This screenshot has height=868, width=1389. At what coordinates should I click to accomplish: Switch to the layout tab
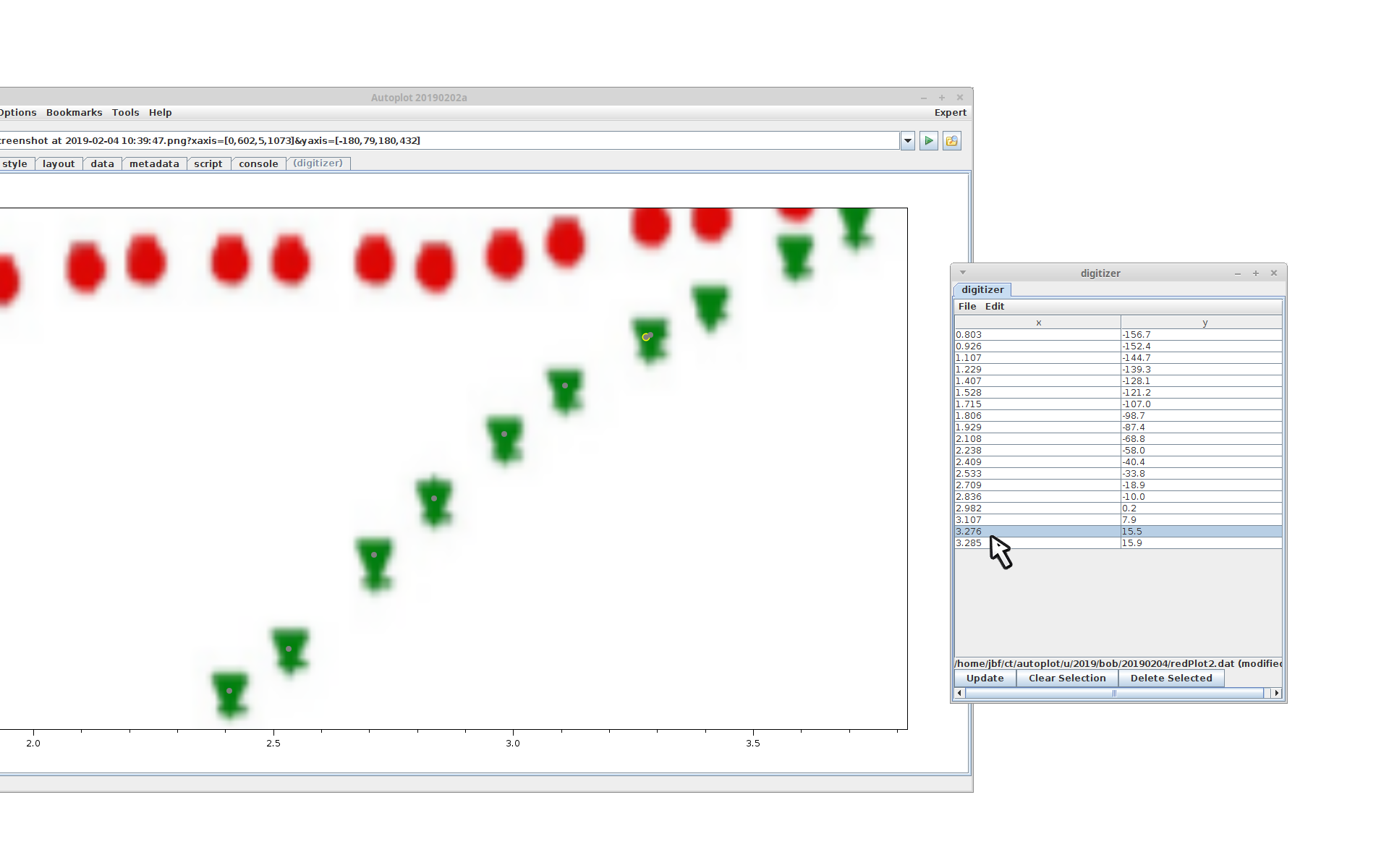point(59,164)
